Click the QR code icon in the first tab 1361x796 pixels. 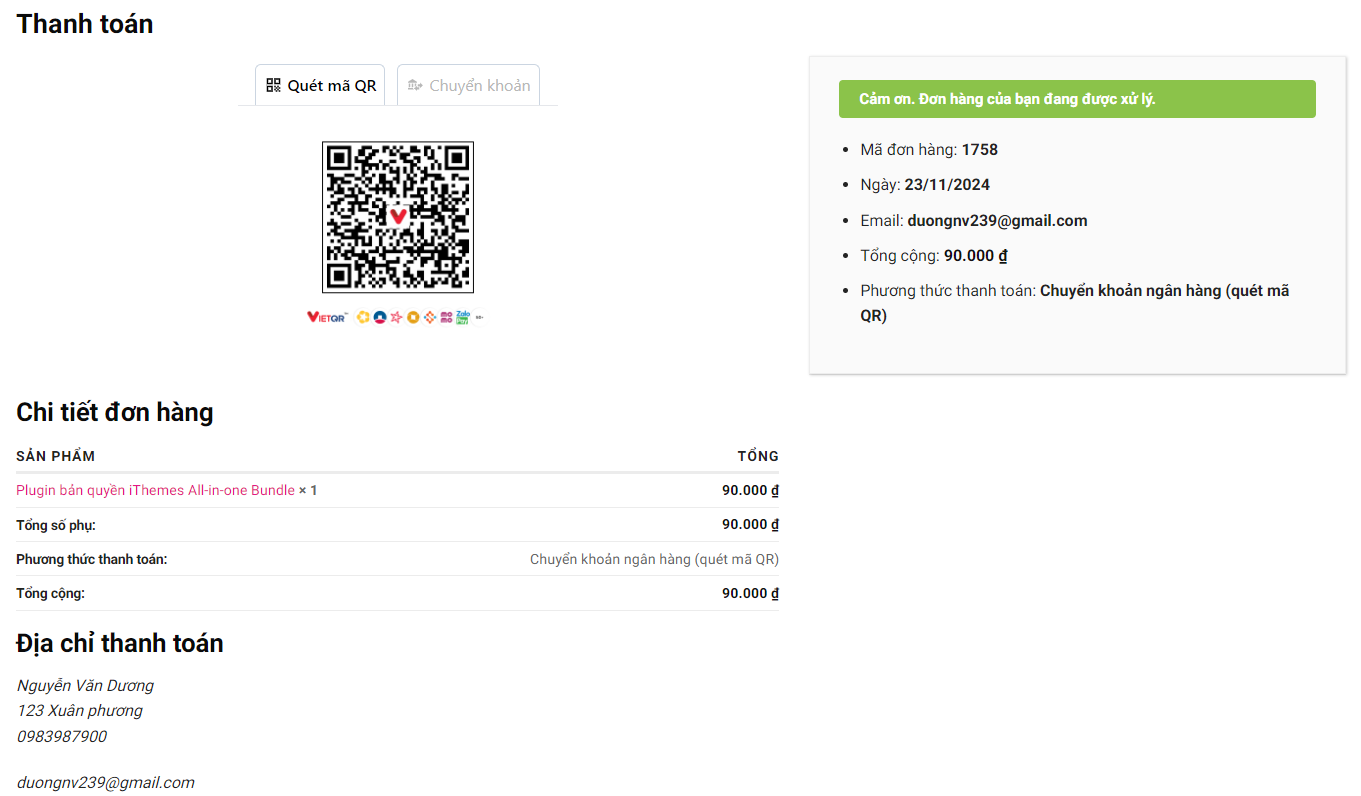pyautogui.click(x=273, y=86)
